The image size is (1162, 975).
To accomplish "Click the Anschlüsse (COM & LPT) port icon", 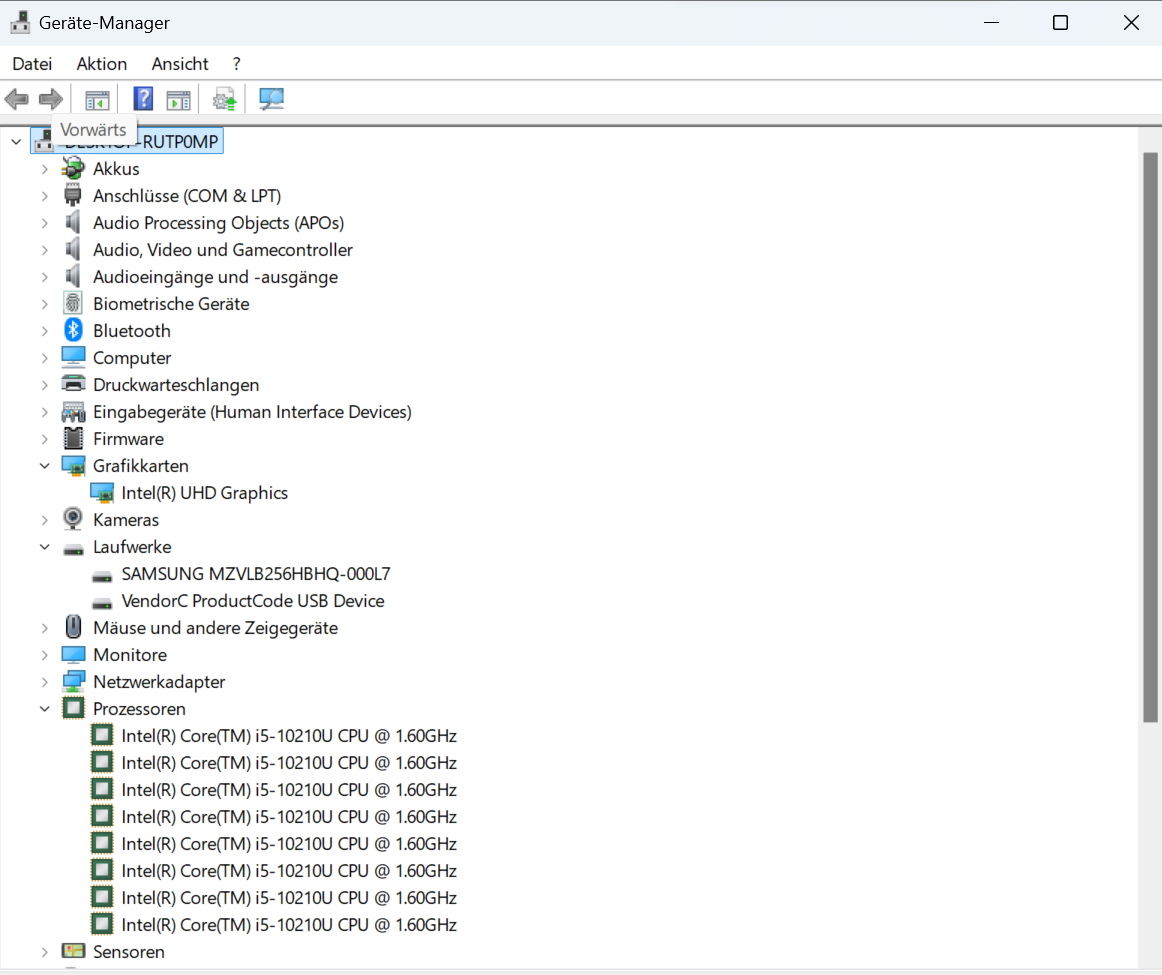I will point(73,196).
